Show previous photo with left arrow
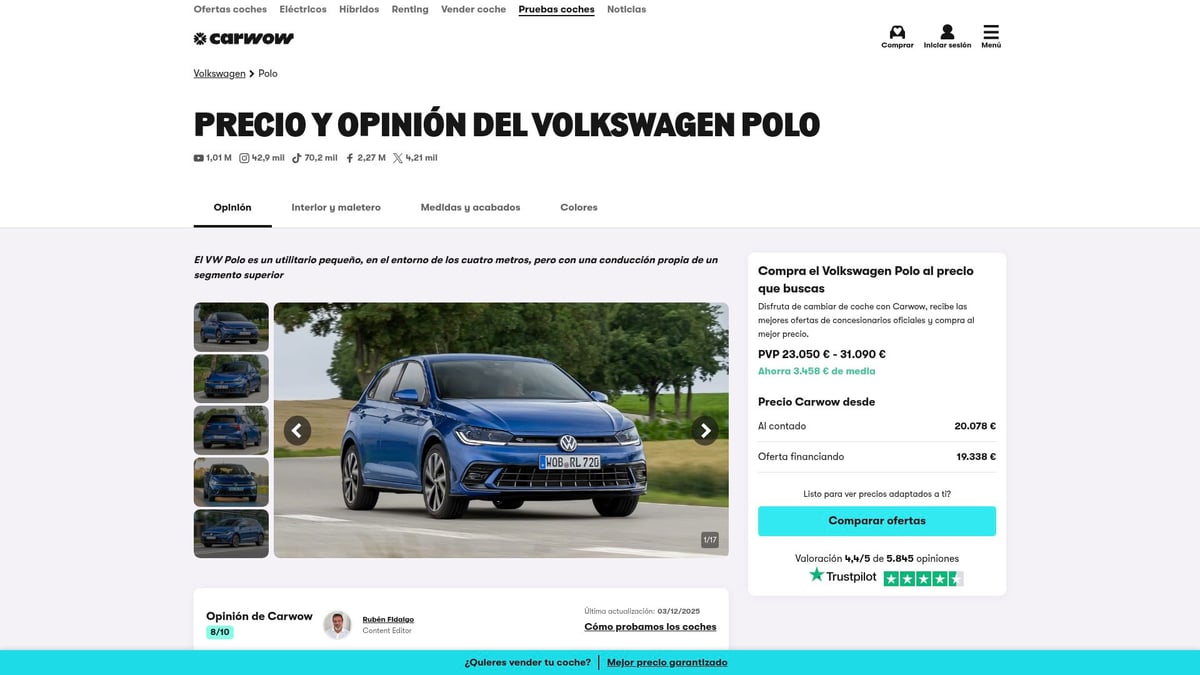This screenshot has height=675, width=1200. click(x=297, y=431)
